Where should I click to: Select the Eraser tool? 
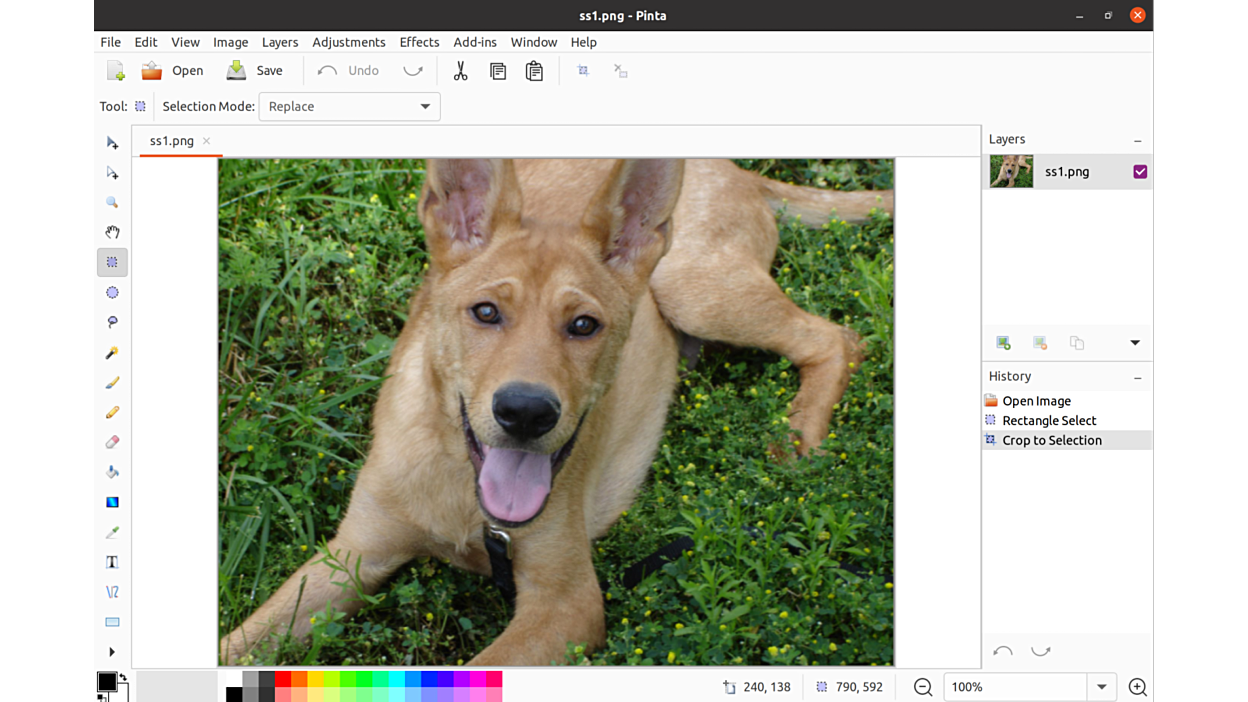(x=112, y=442)
